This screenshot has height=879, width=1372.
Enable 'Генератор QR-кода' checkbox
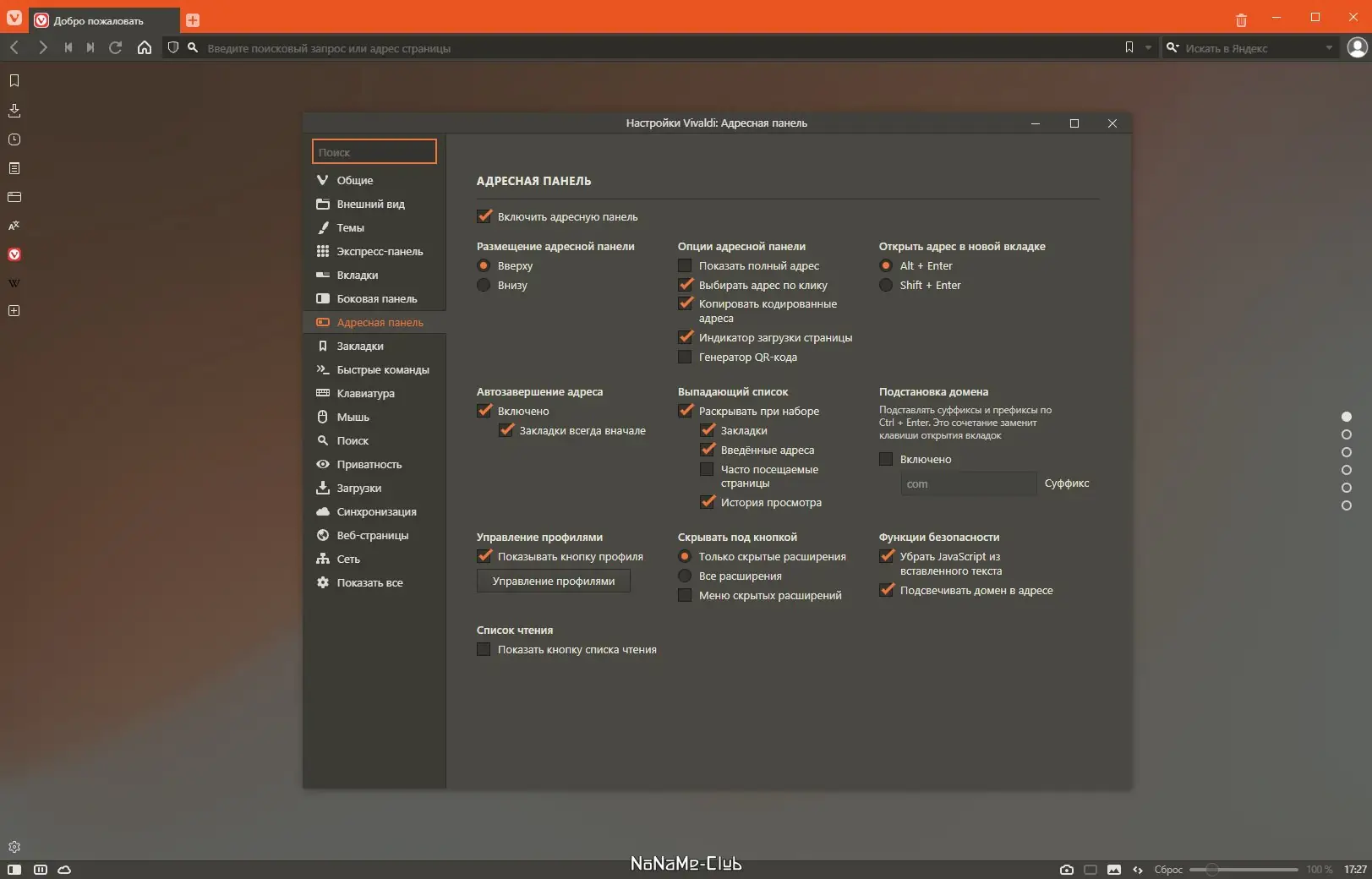[x=685, y=358]
